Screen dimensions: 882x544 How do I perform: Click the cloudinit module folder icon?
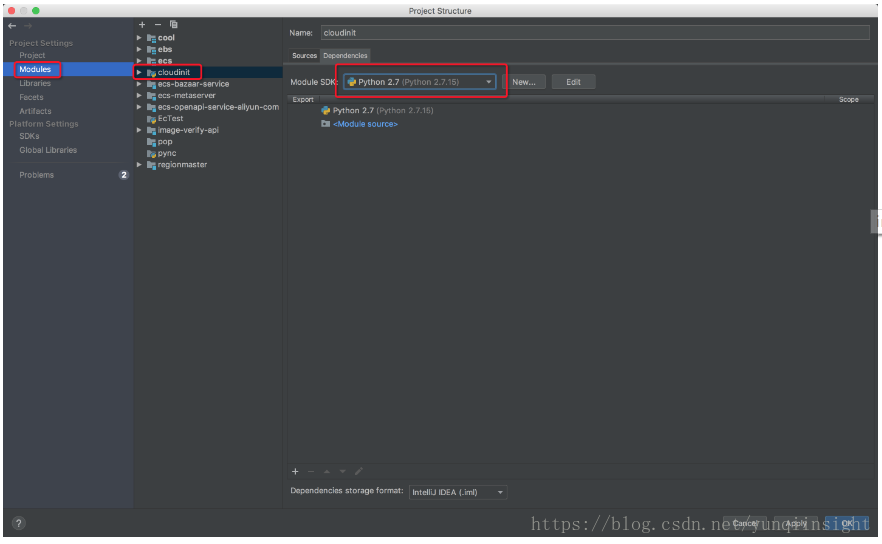click(x=151, y=73)
